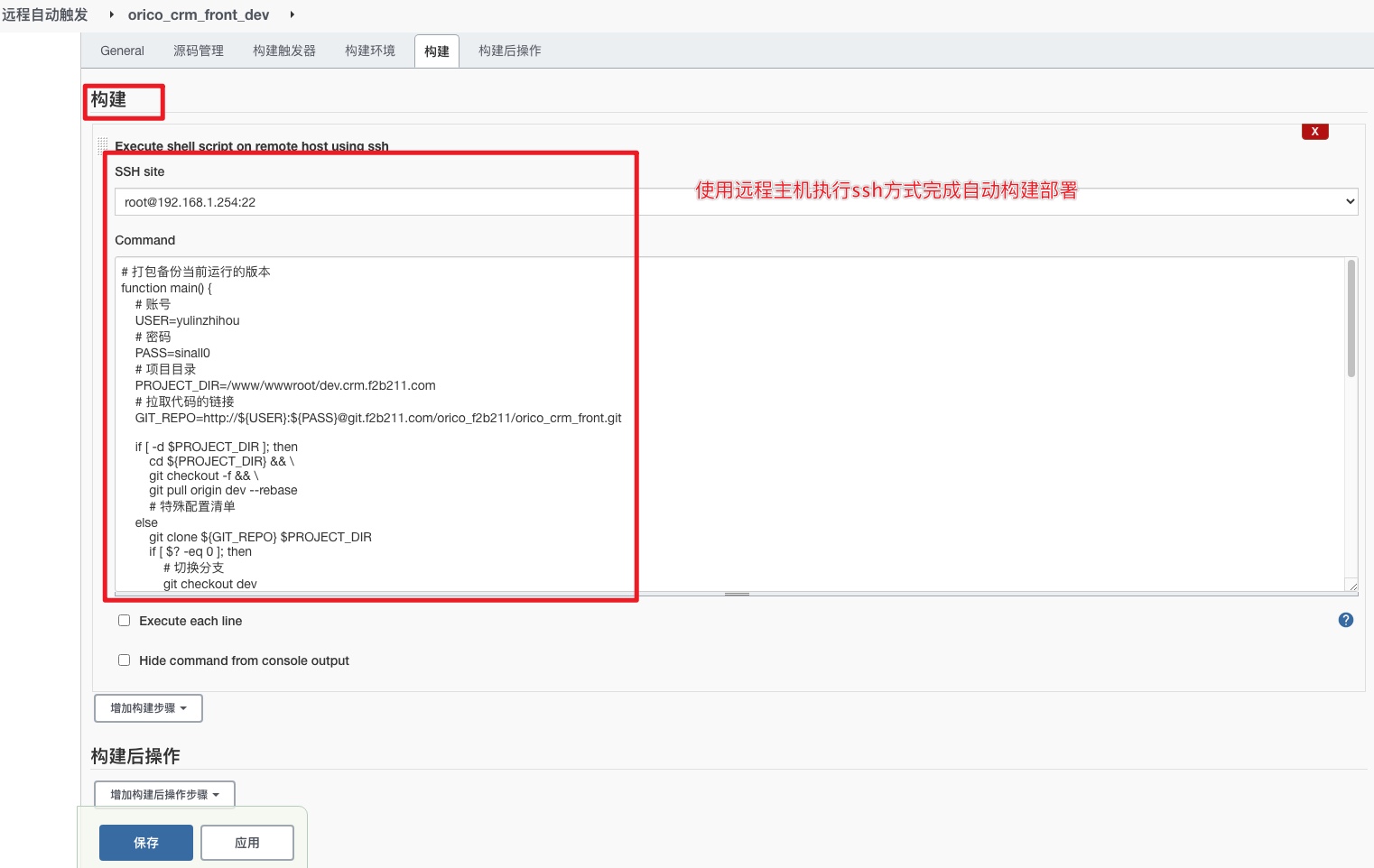Click breadcrumb arrow after orico_crm_front_dev

click(x=292, y=14)
